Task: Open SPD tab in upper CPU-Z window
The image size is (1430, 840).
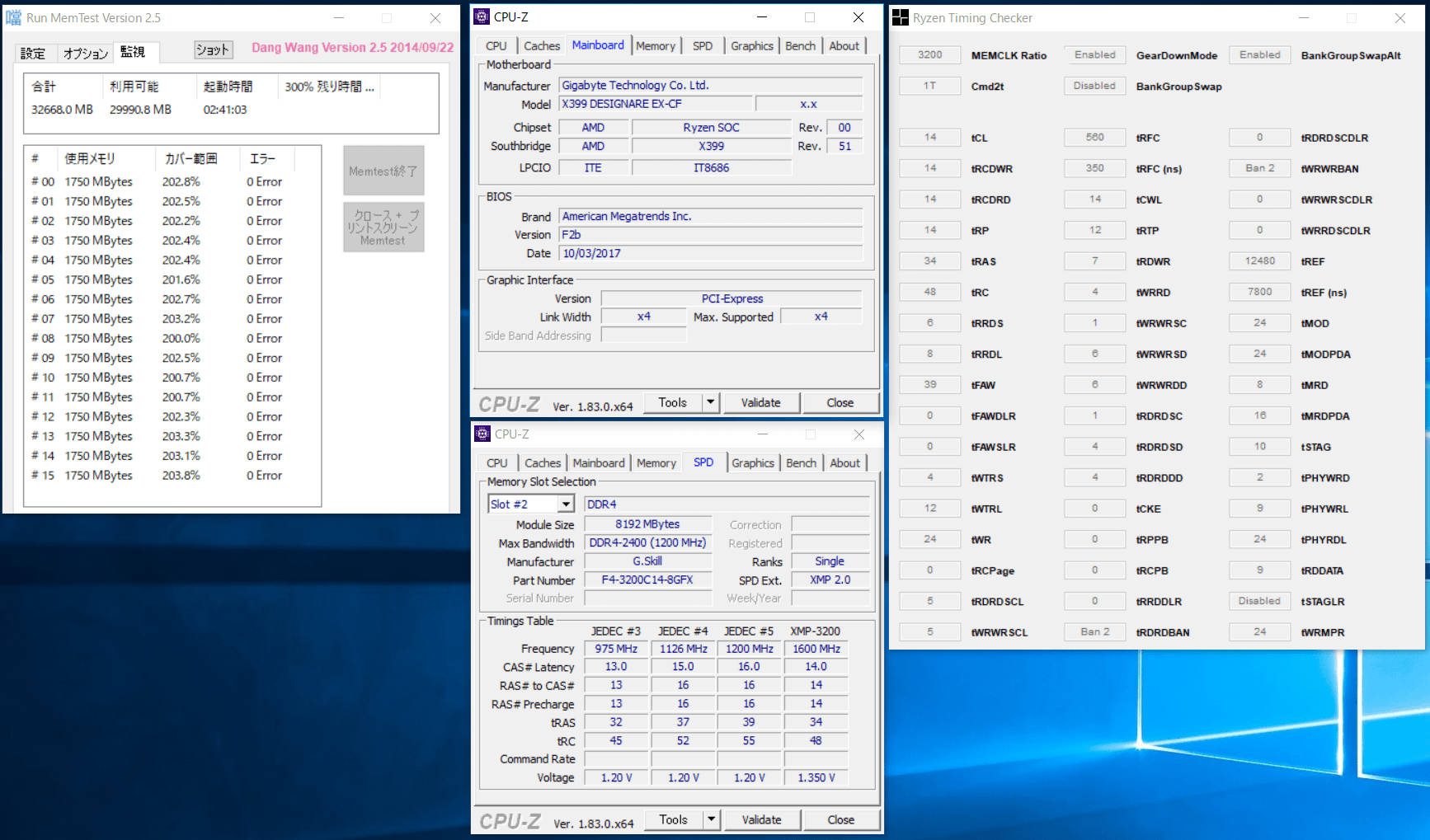Action: pyautogui.click(x=703, y=46)
